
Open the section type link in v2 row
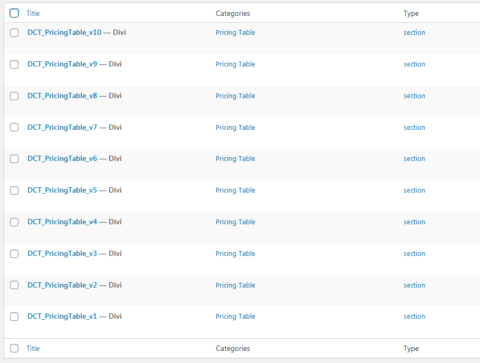414,285
